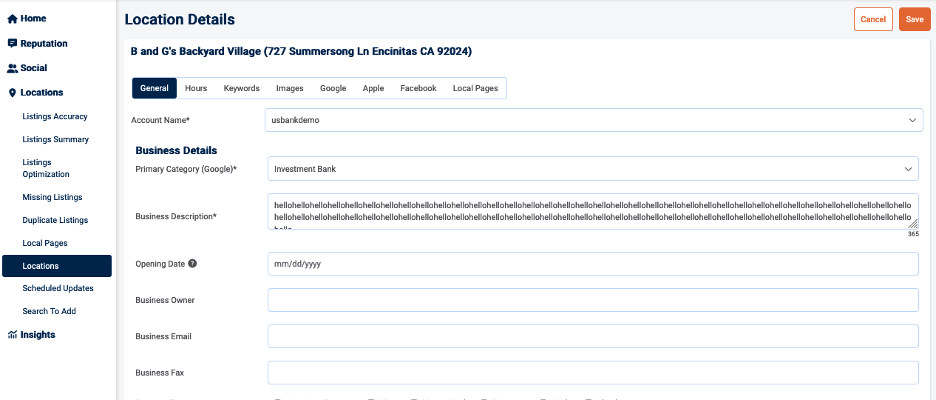Image resolution: width=936 pixels, height=400 pixels.
Task: Click the Business Description text area
Action: pos(593,211)
